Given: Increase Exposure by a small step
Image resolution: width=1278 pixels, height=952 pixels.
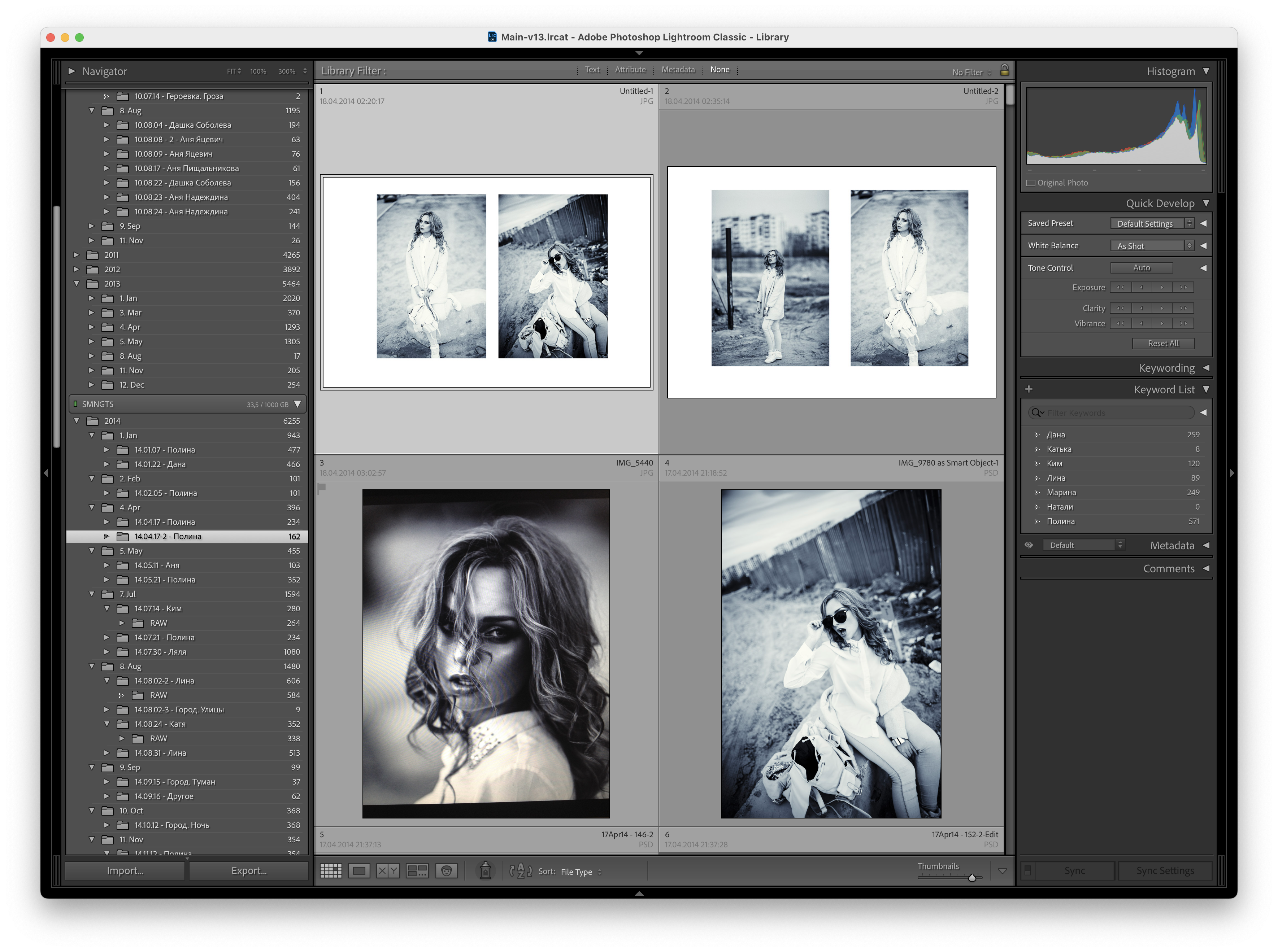Looking at the screenshot, I should [x=1162, y=288].
